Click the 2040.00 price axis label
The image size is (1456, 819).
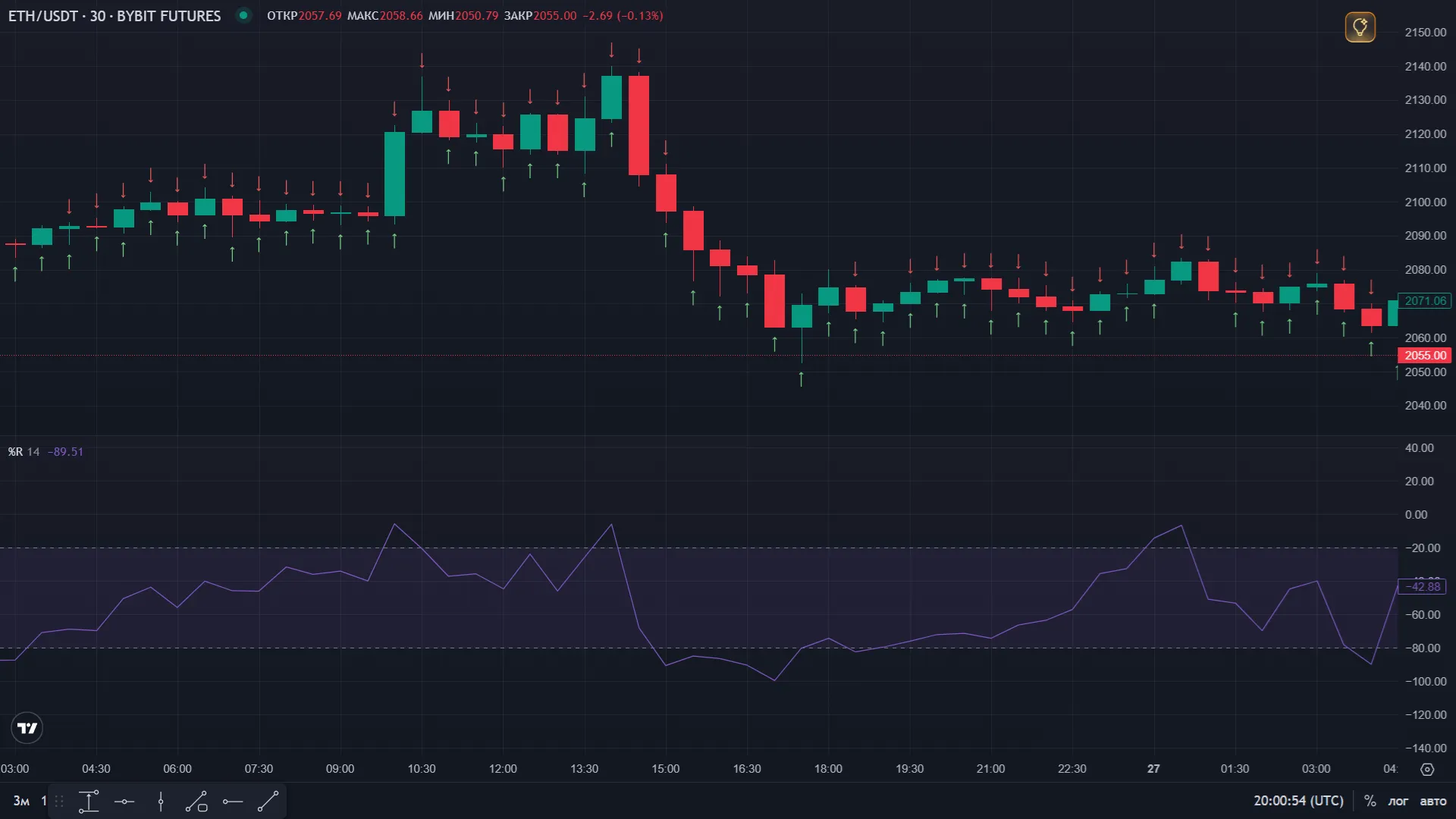click(1425, 406)
